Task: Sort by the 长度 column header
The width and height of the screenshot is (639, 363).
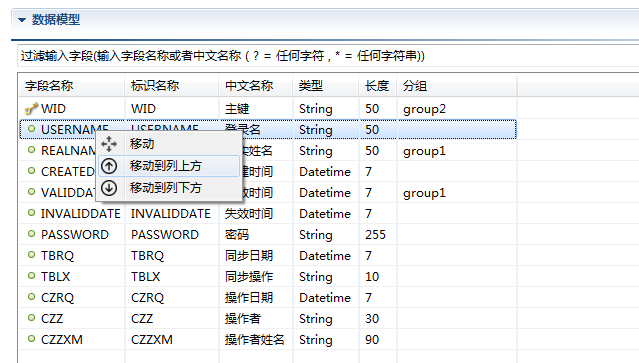Action: pos(378,86)
